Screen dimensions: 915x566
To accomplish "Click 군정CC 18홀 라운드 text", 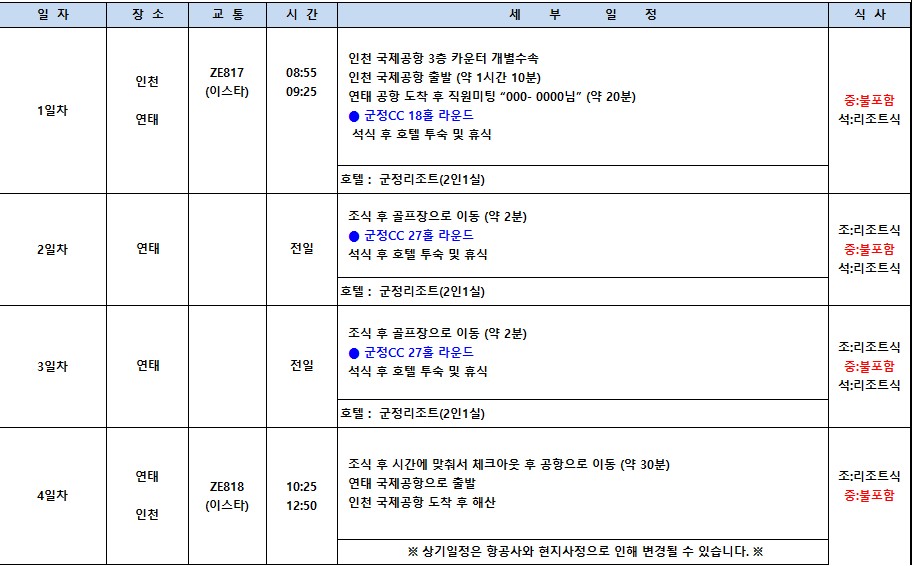I will [419, 116].
